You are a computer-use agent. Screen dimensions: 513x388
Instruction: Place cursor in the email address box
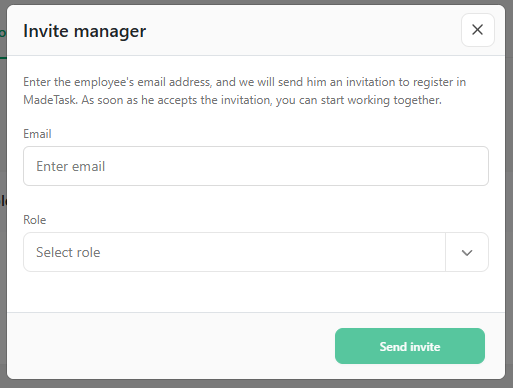tap(256, 166)
